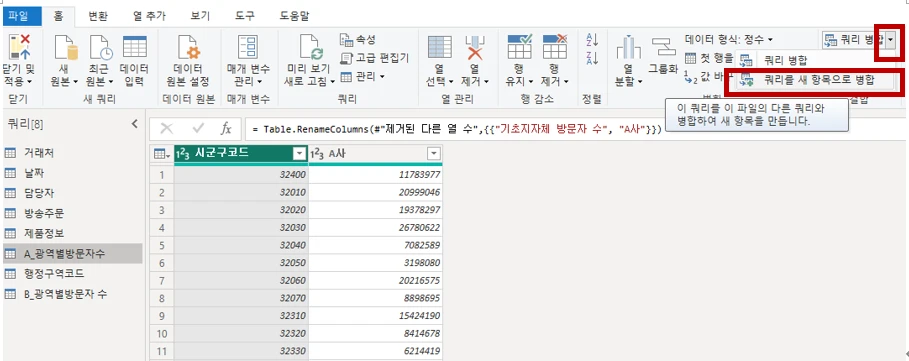
Task: Open the 최근 원본 icon
Action: pyautogui.click(x=100, y=47)
